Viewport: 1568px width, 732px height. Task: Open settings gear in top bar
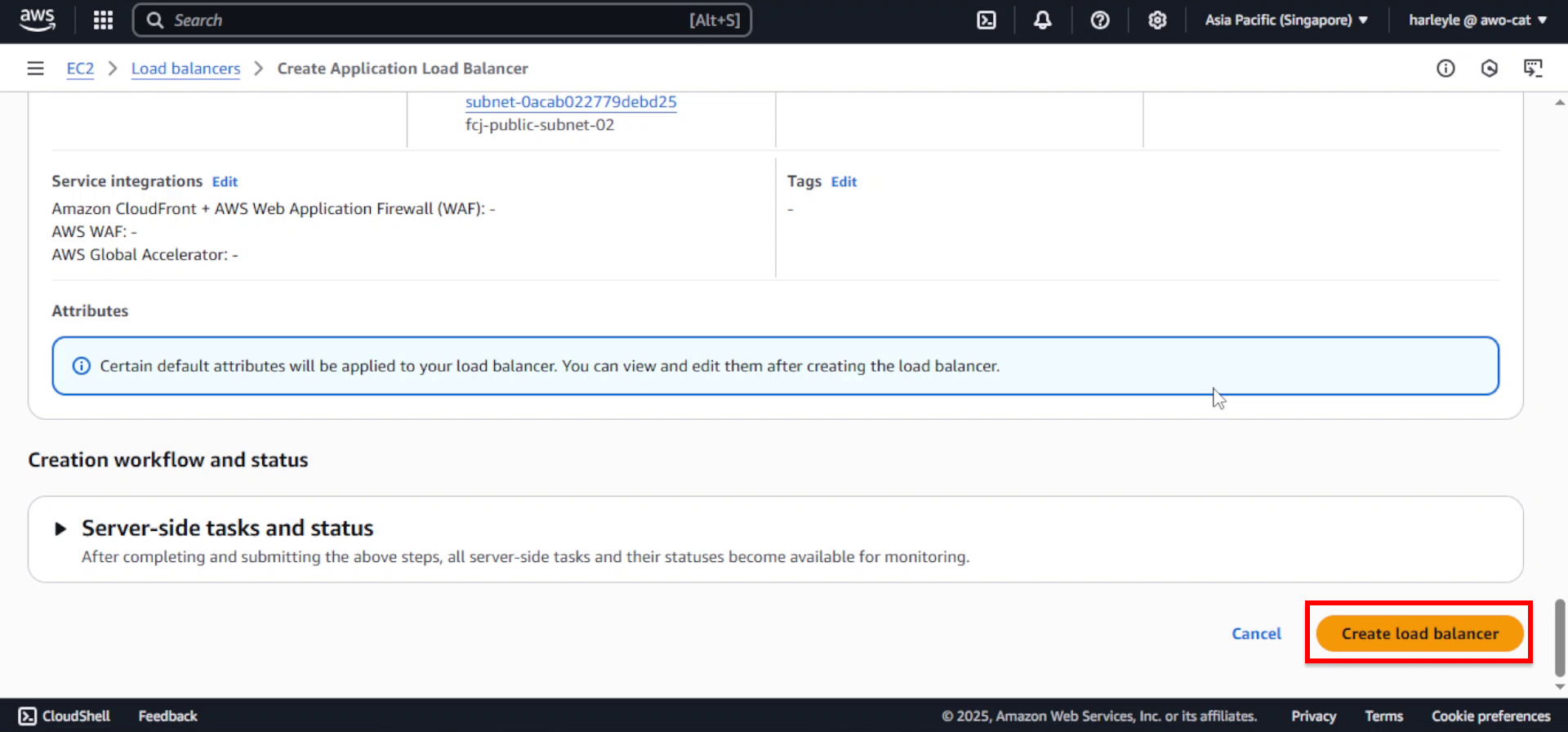pos(1157,20)
